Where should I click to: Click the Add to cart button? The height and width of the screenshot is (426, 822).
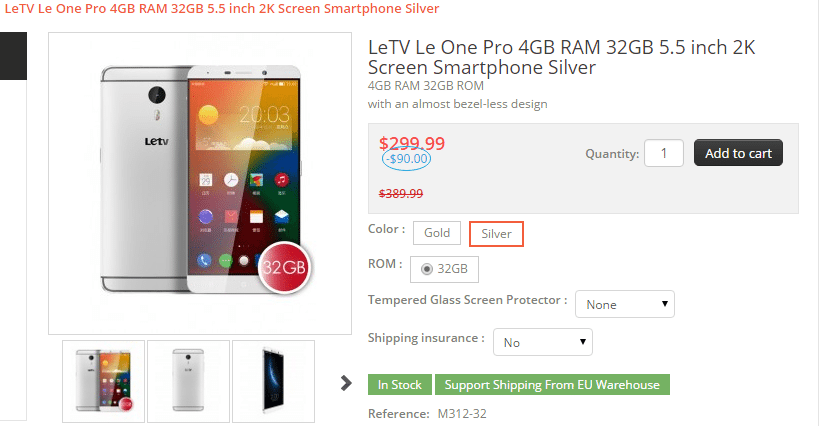(738, 153)
